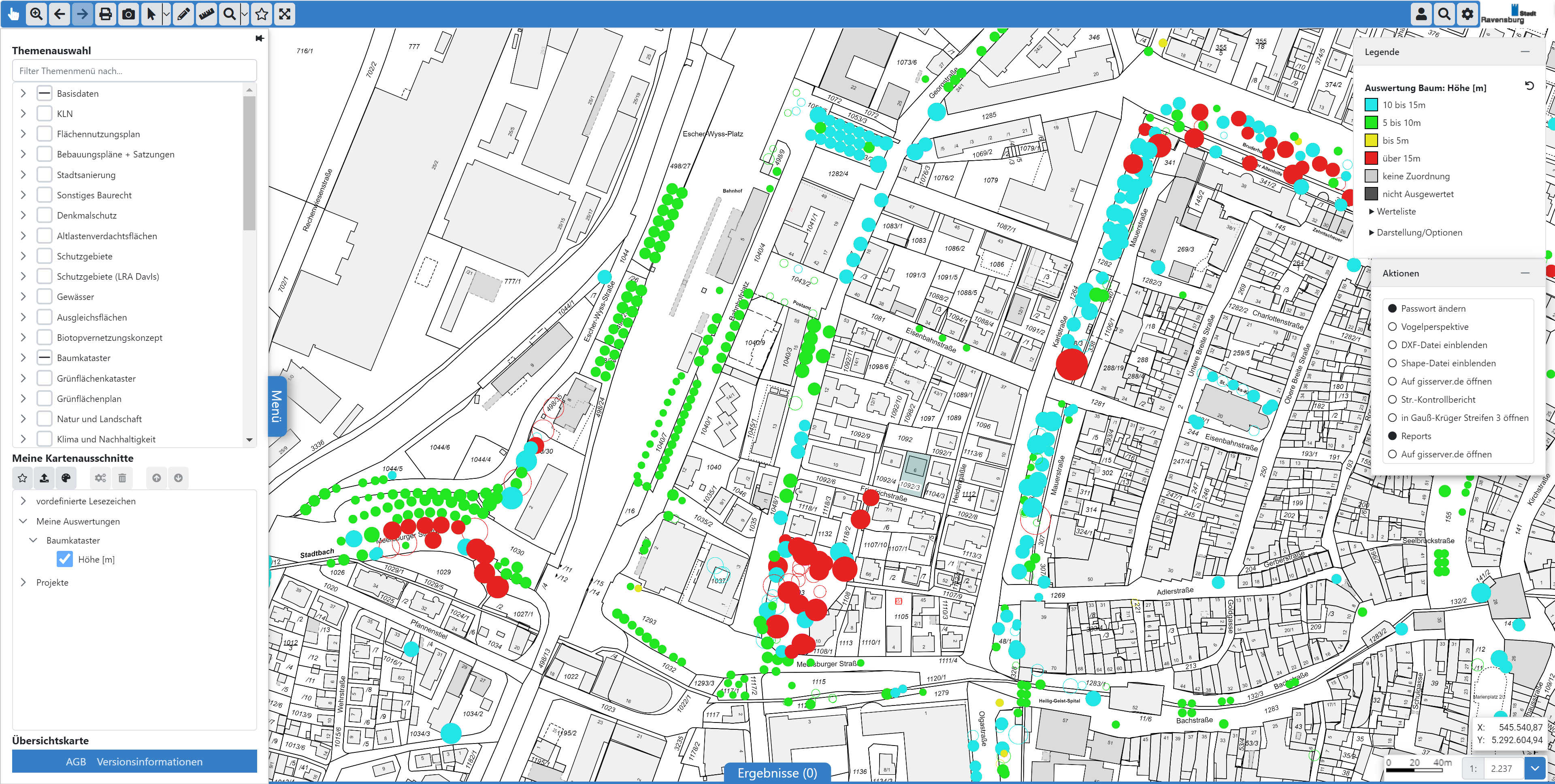
Task: Open the Versionsinformationen link
Action: click(x=149, y=762)
